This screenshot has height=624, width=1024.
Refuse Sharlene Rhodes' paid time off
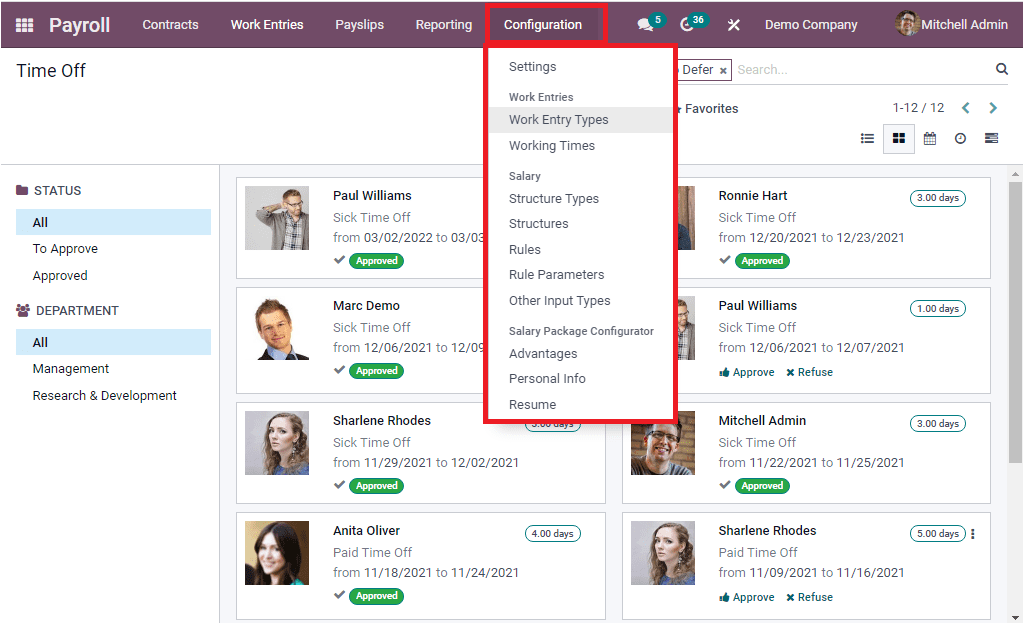click(809, 597)
